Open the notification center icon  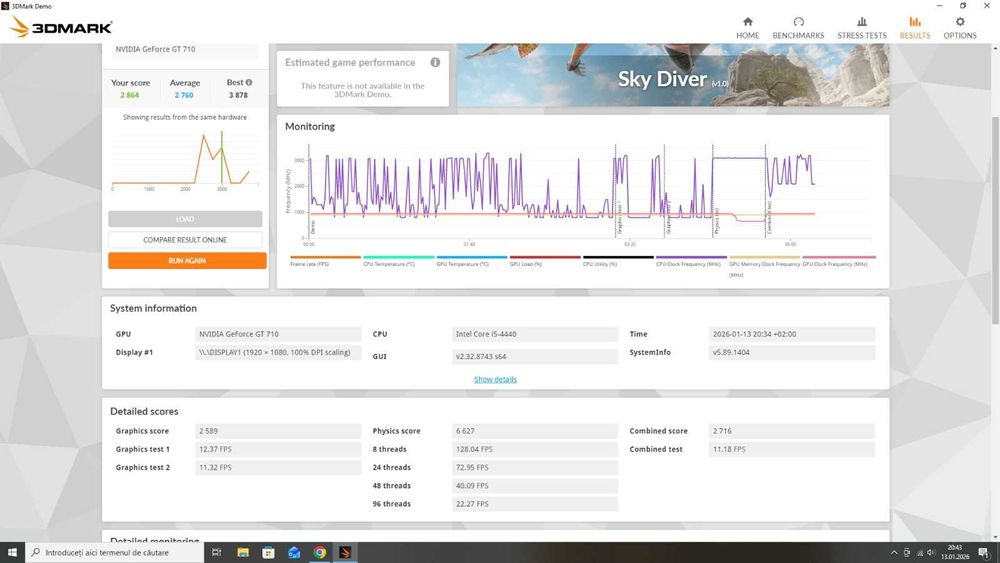985,553
